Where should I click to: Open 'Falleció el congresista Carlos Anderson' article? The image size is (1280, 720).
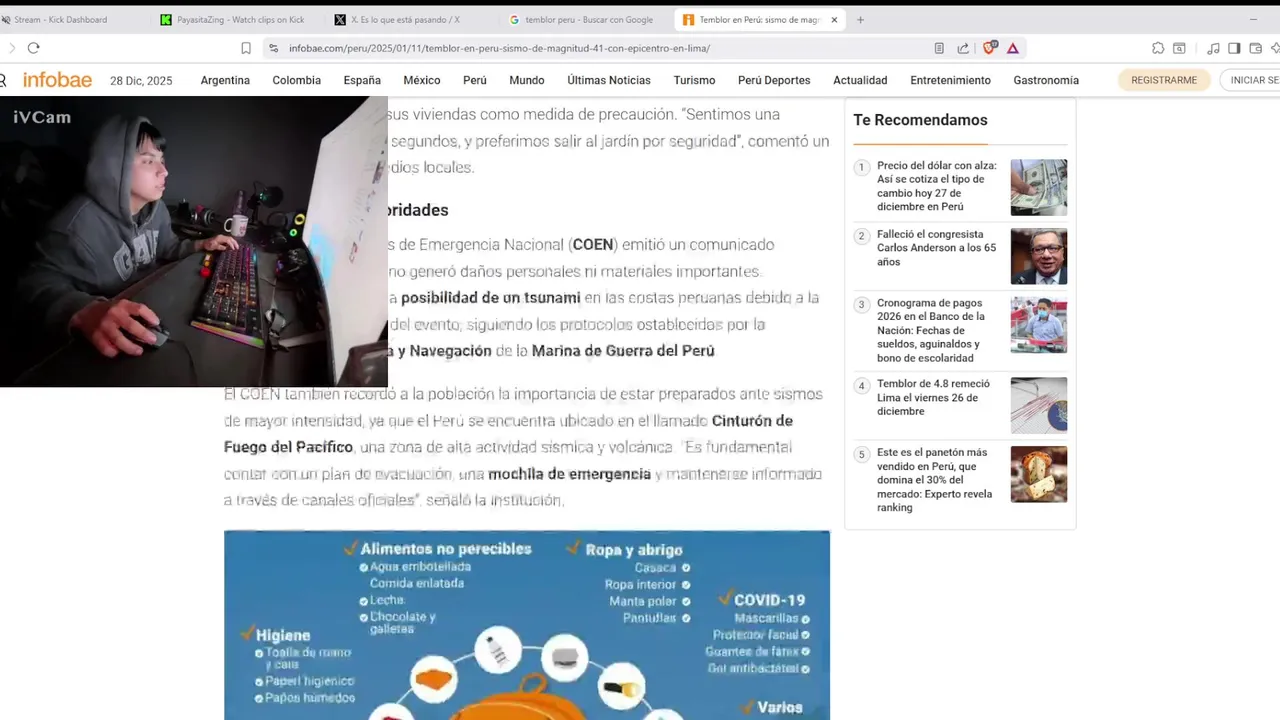coord(937,248)
